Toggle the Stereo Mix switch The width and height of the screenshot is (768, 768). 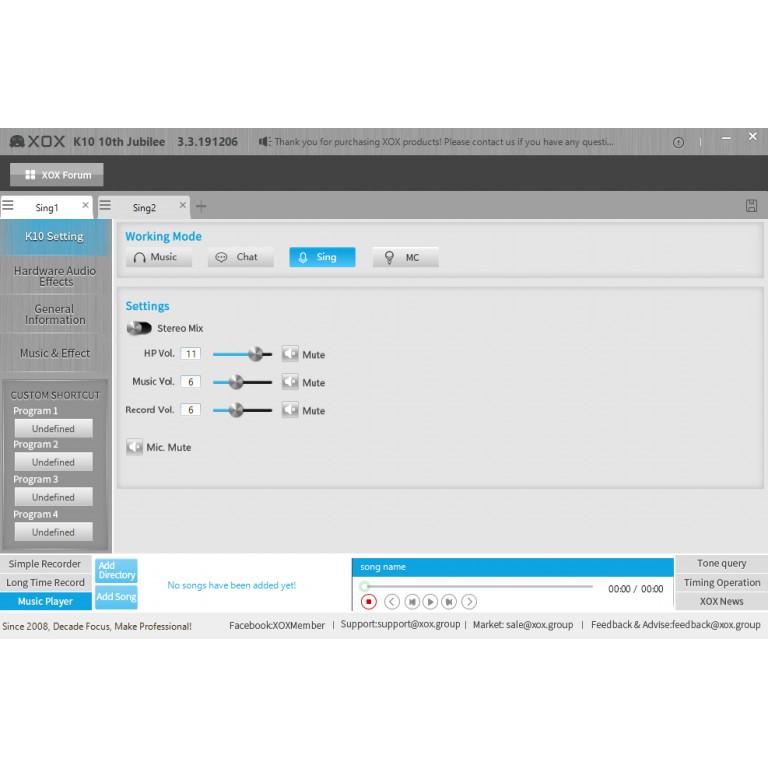(139, 328)
